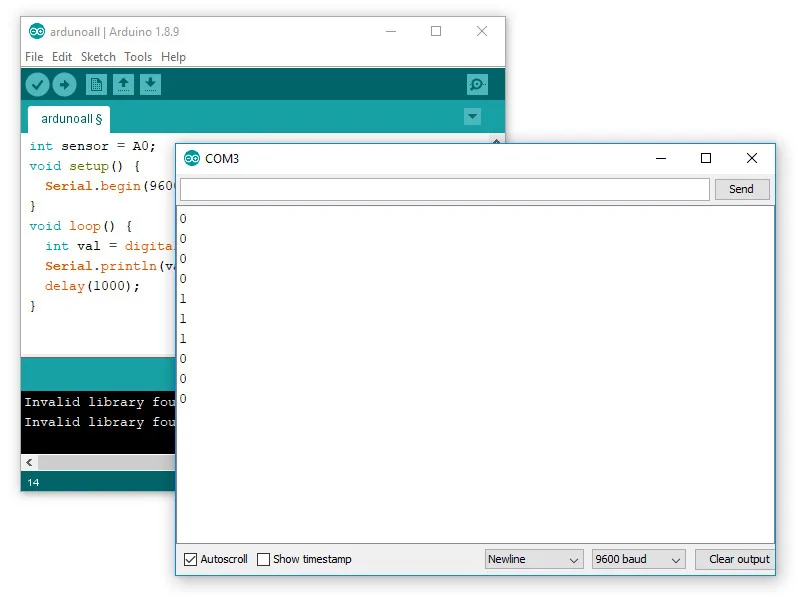
Task: Open the Help menu
Action: coord(173,57)
